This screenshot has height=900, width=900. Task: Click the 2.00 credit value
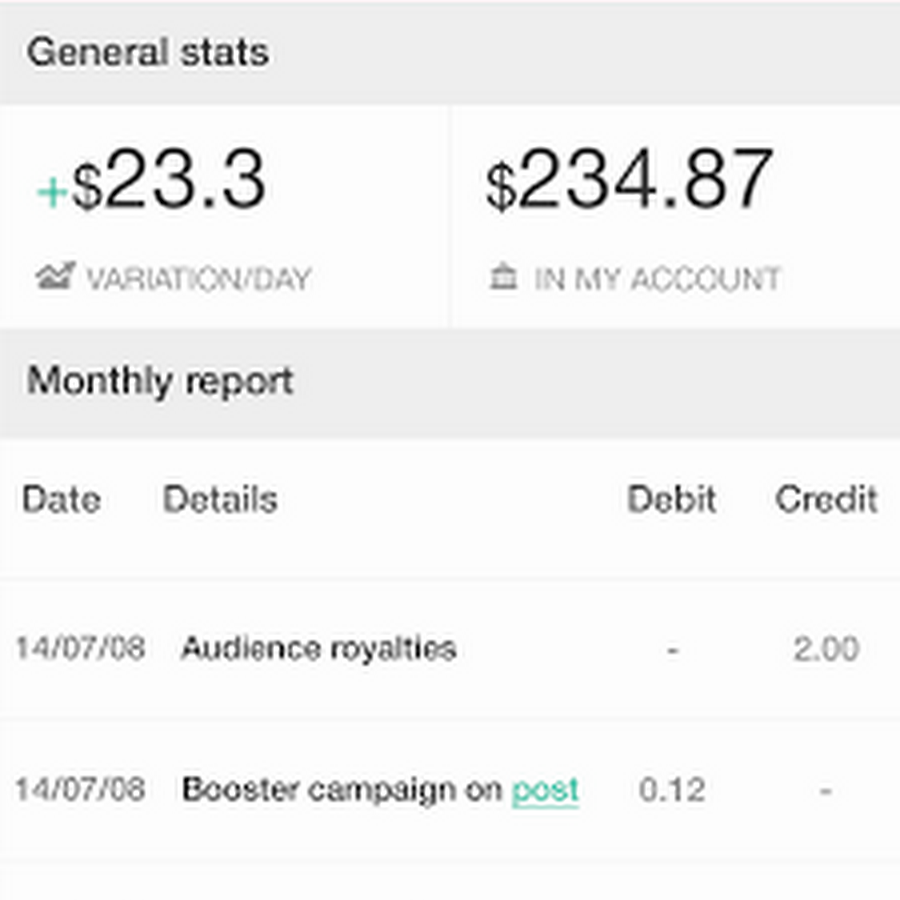(826, 649)
